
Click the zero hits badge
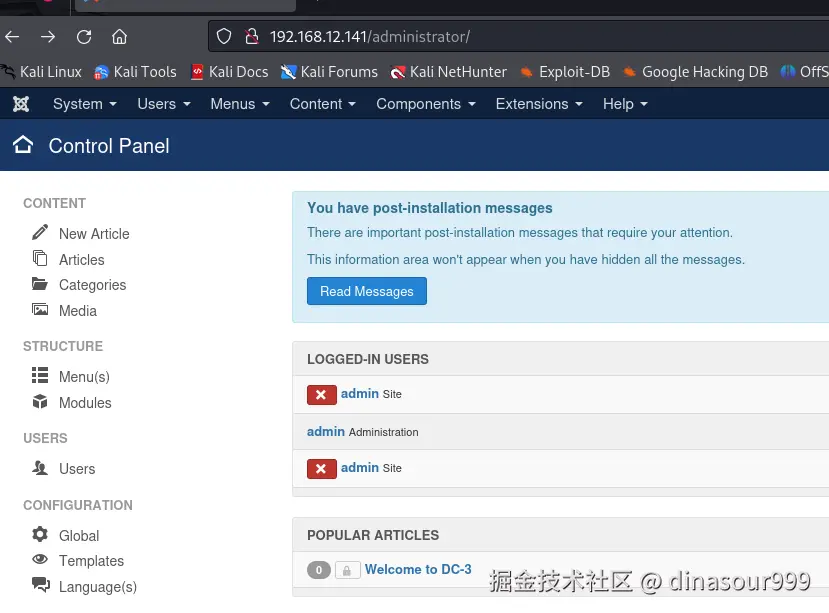pos(319,570)
